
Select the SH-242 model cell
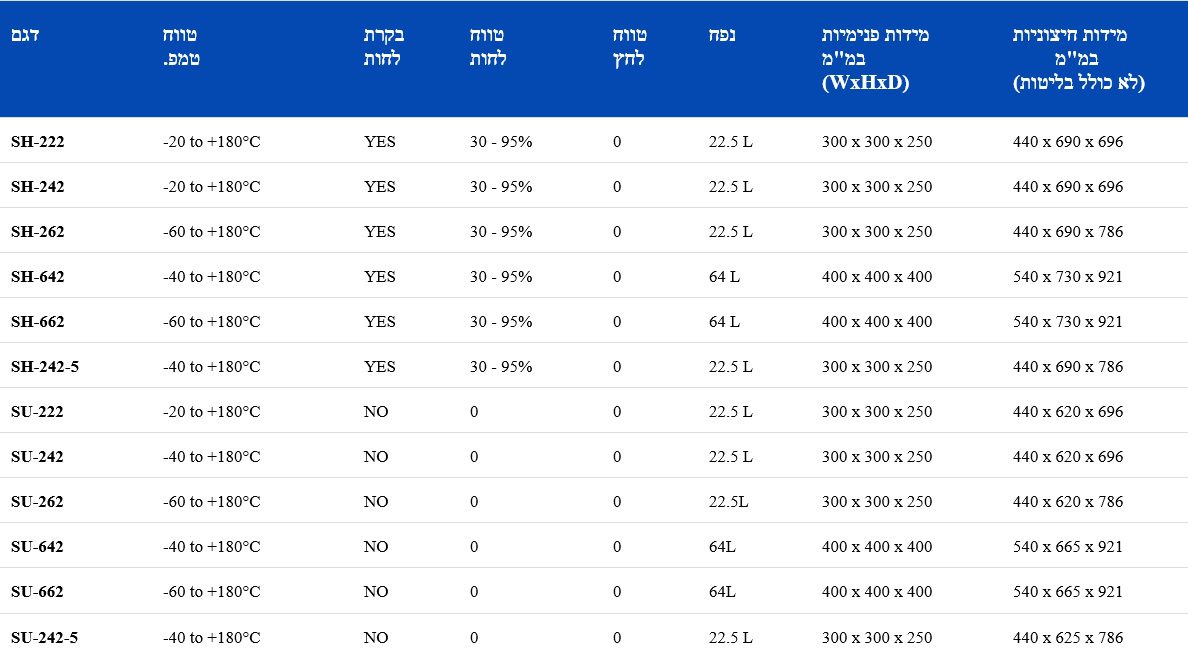pos(38,187)
